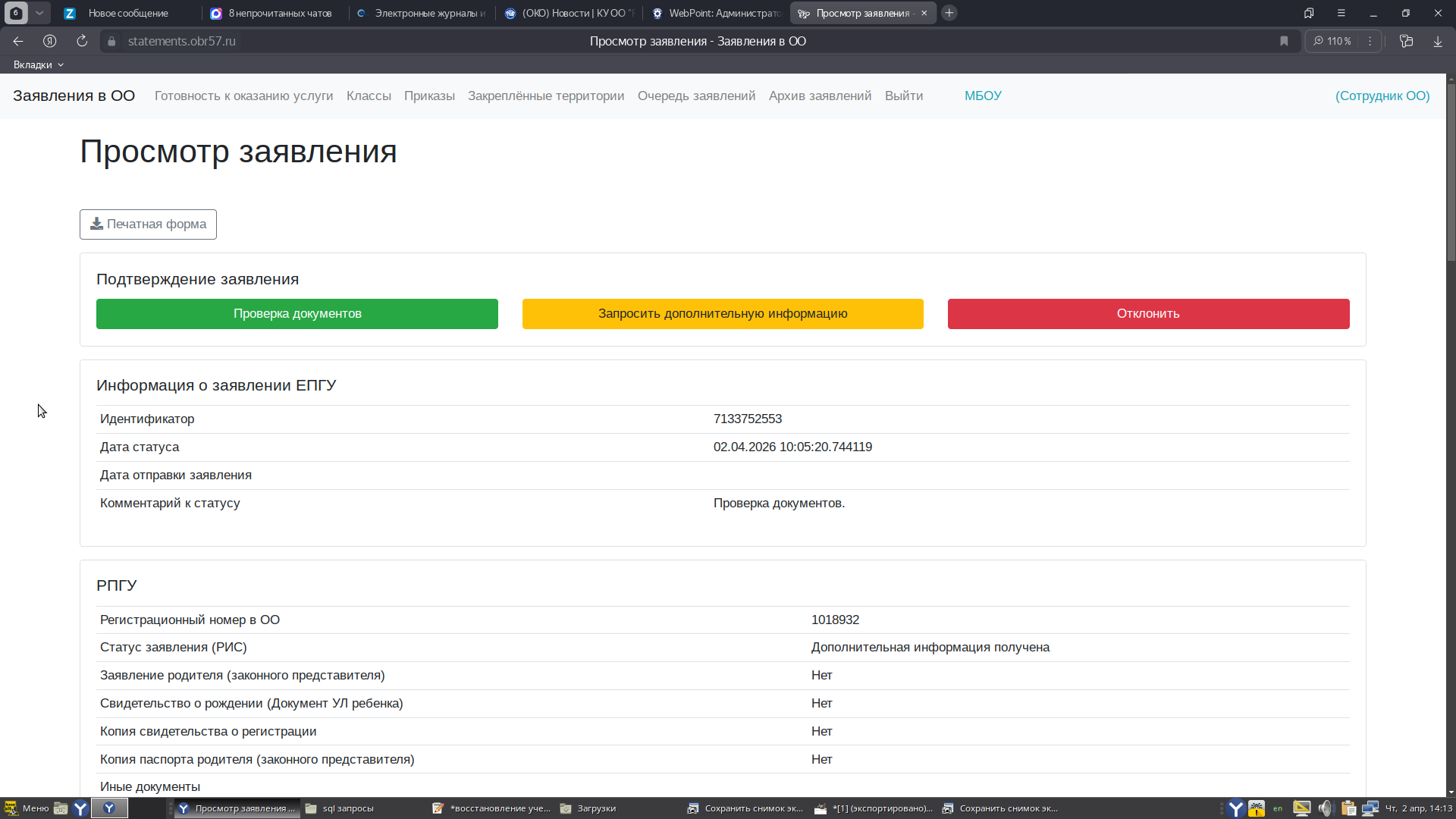Open the Очередь заявлений menu item

coord(696,96)
